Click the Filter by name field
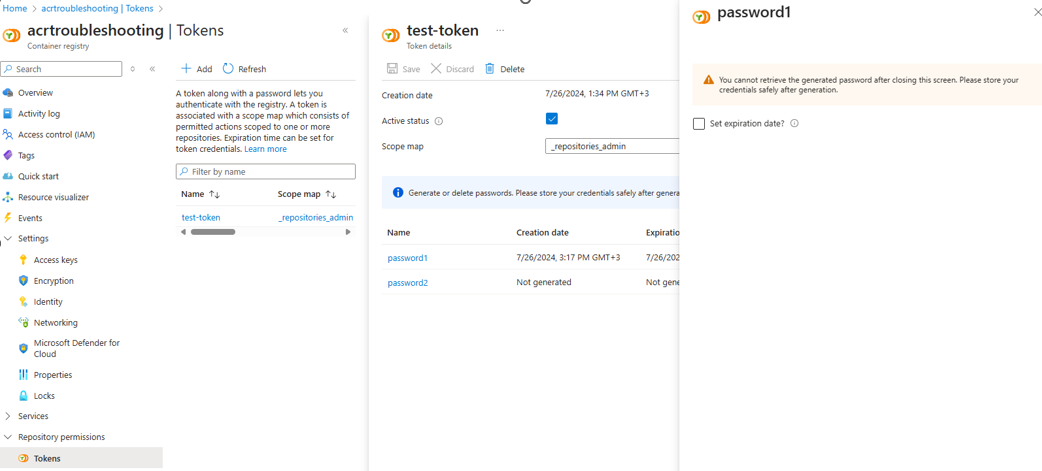The height and width of the screenshot is (471, 1042). click(266, 172)
